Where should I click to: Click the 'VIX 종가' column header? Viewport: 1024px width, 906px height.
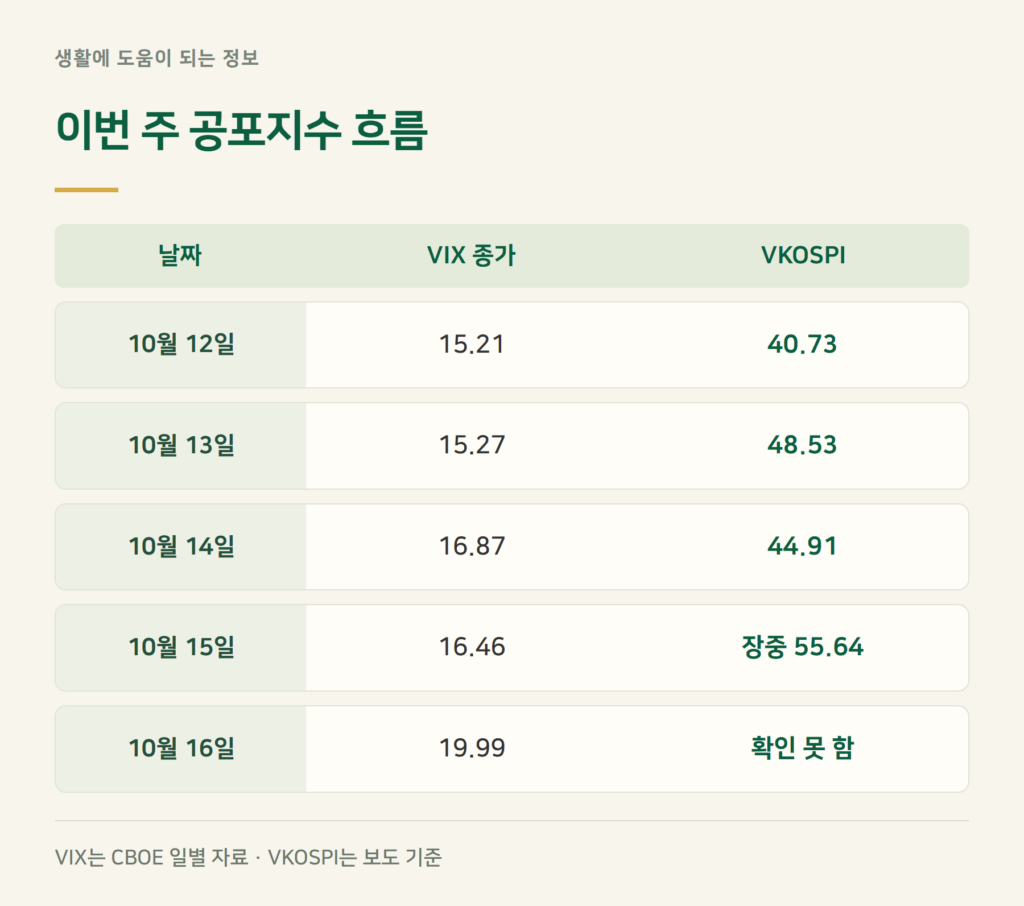click(x=472, y=255)
